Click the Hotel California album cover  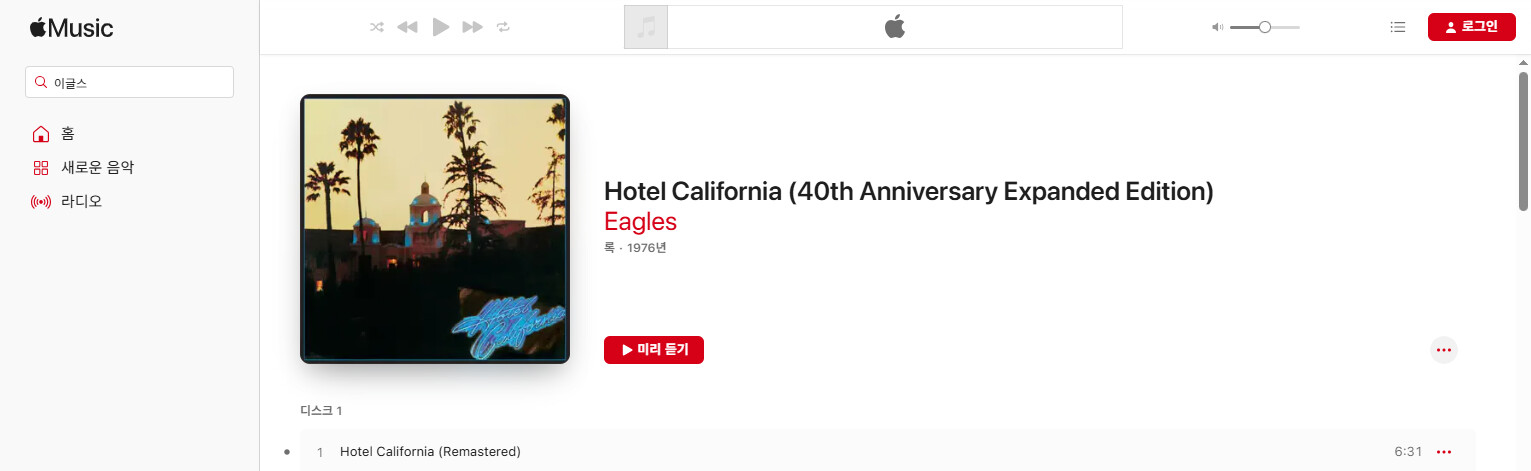click(x=435, y=229)
